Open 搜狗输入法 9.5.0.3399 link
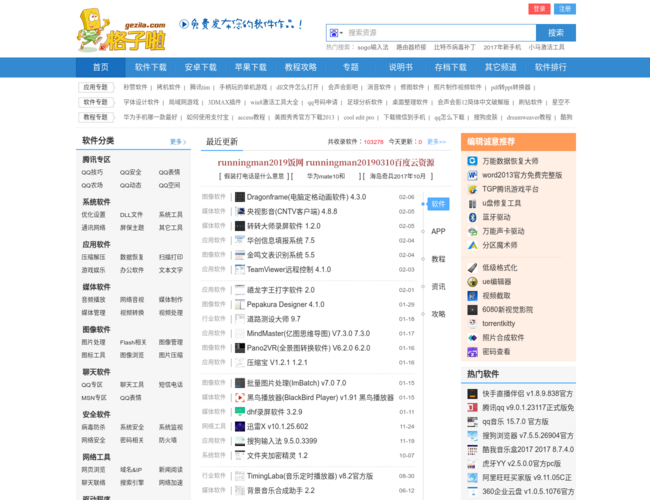Screen dimensions: 650x500 tap(282, 441)
